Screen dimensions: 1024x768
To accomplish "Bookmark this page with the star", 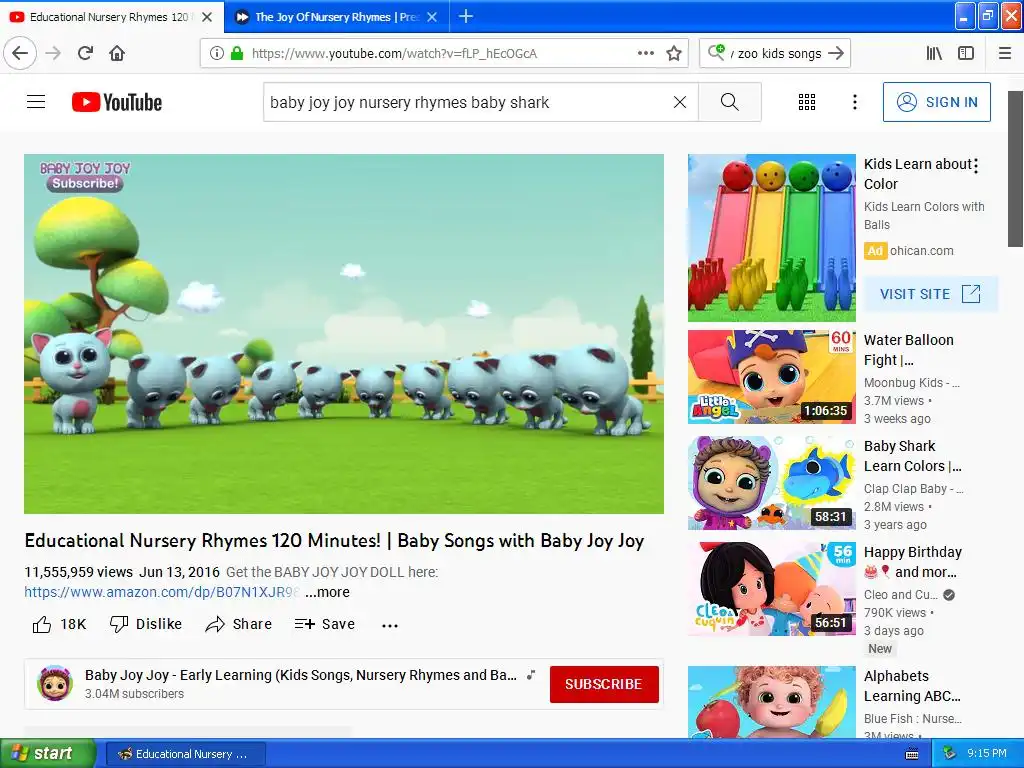I will coord(674,53).
